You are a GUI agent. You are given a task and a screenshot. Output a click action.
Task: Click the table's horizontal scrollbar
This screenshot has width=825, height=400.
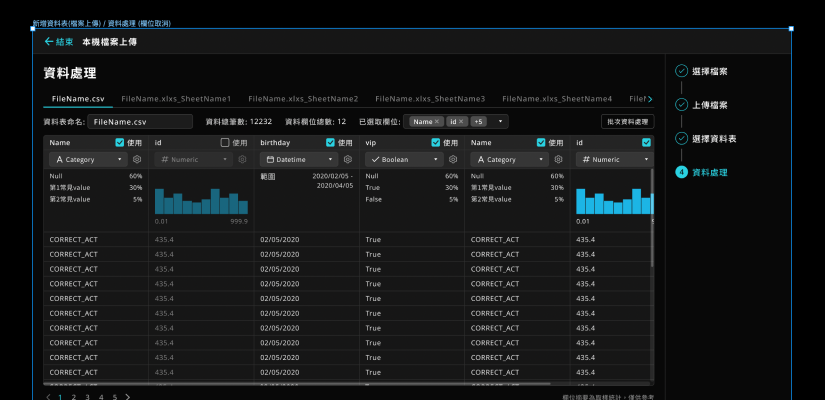[297, 384]
